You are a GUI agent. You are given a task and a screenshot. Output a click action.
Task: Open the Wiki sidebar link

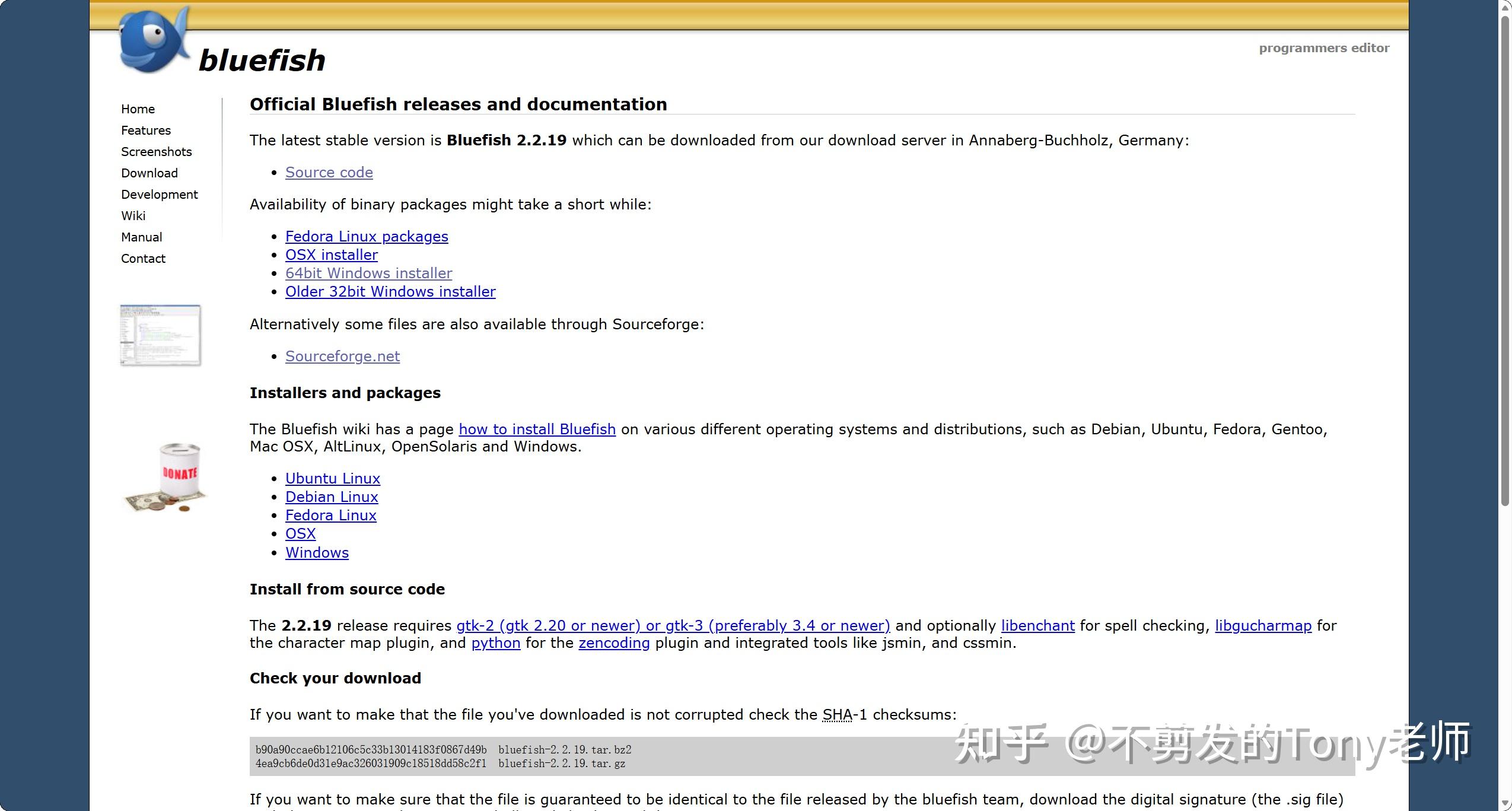[133, 216]
